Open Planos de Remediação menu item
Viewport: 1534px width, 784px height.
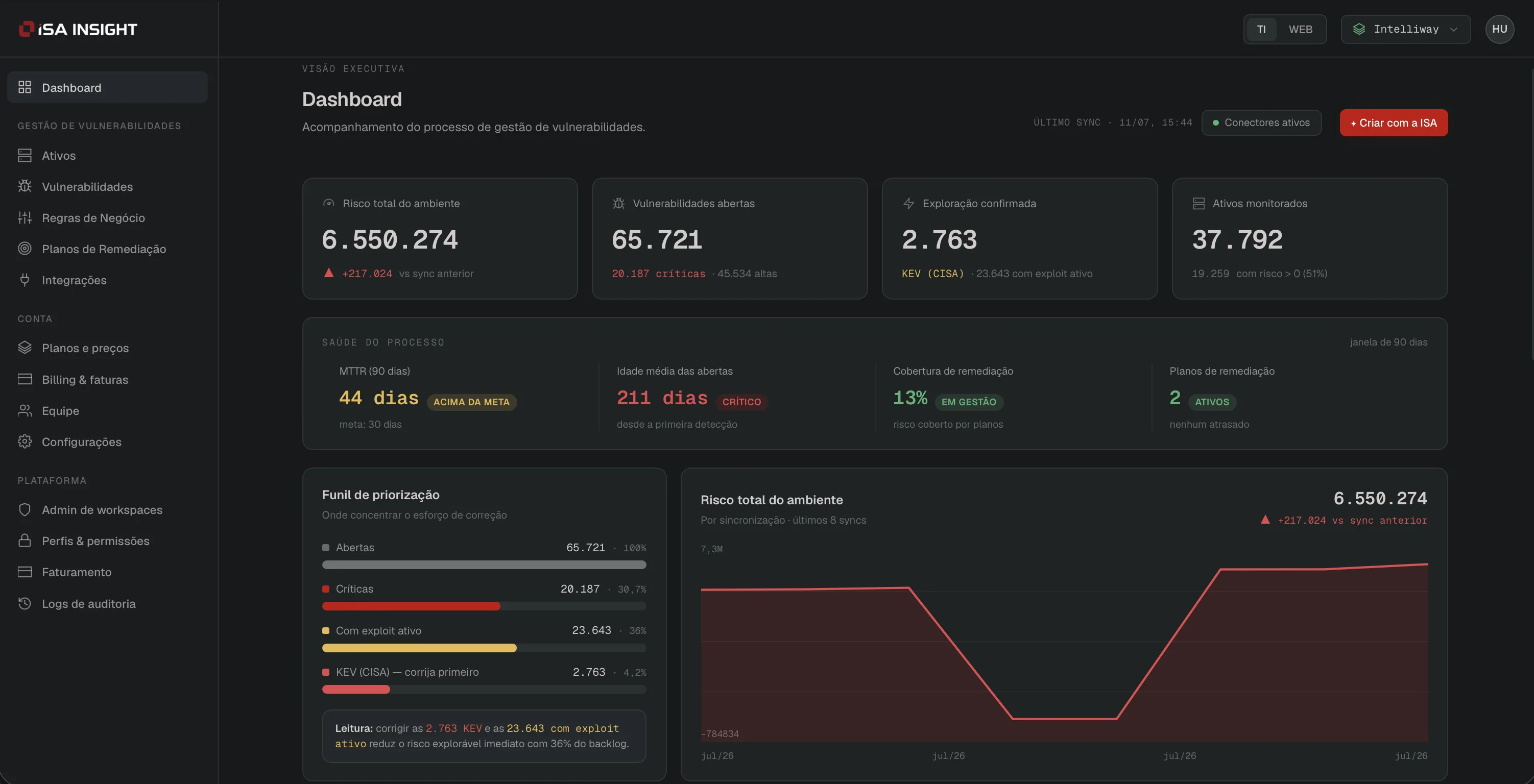(108, 249)
